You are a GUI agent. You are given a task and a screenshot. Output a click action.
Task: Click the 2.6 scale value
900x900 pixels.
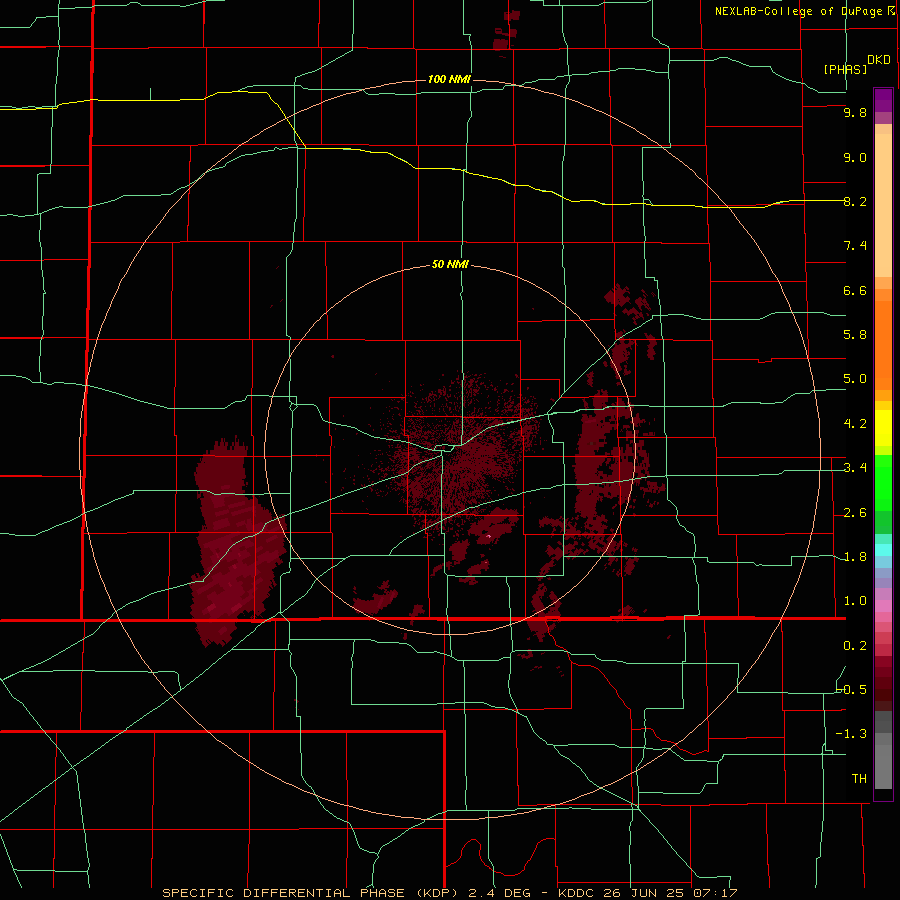tap(855, 513)
